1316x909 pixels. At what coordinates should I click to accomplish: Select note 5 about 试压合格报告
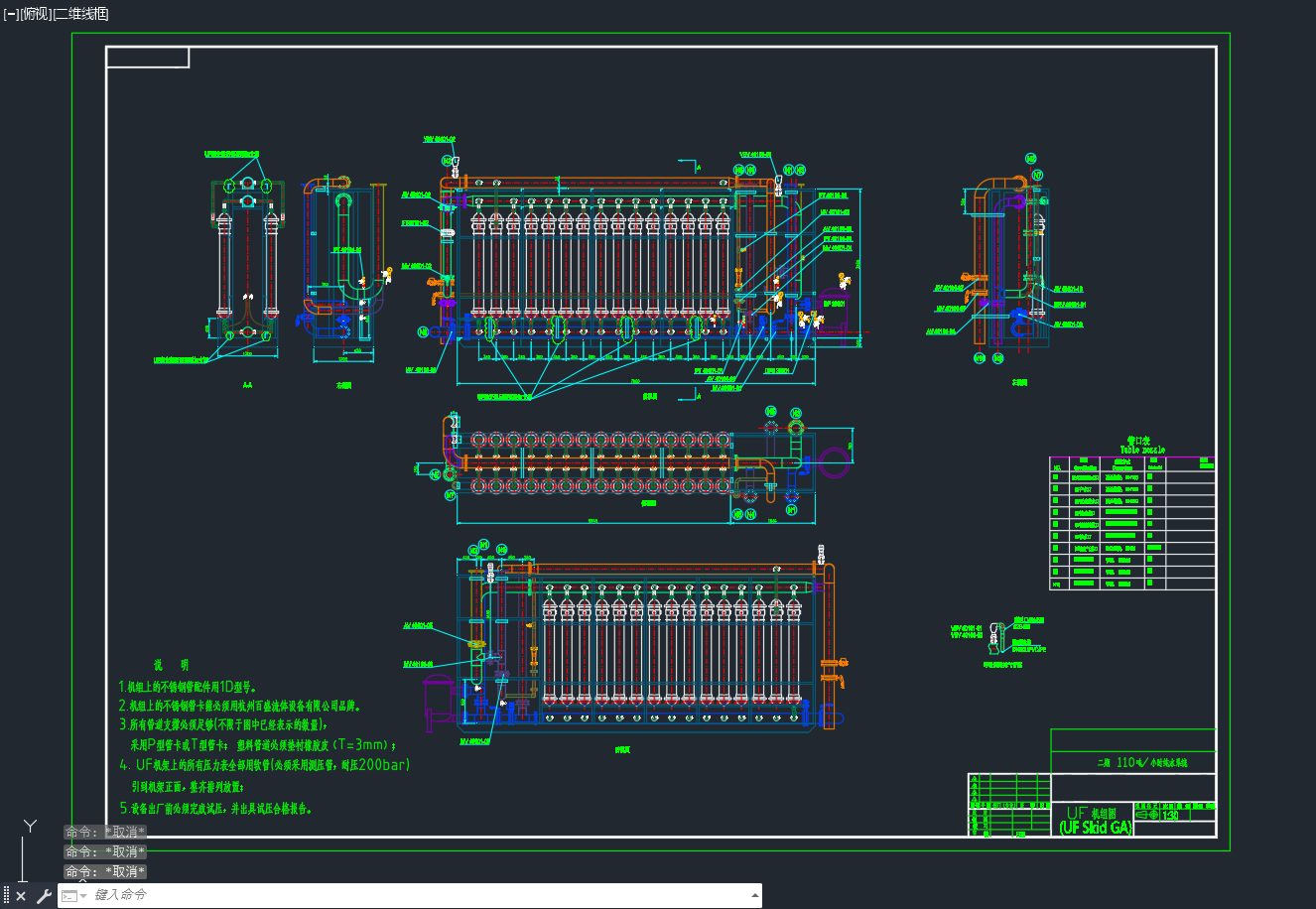click(x=216, y=808)
